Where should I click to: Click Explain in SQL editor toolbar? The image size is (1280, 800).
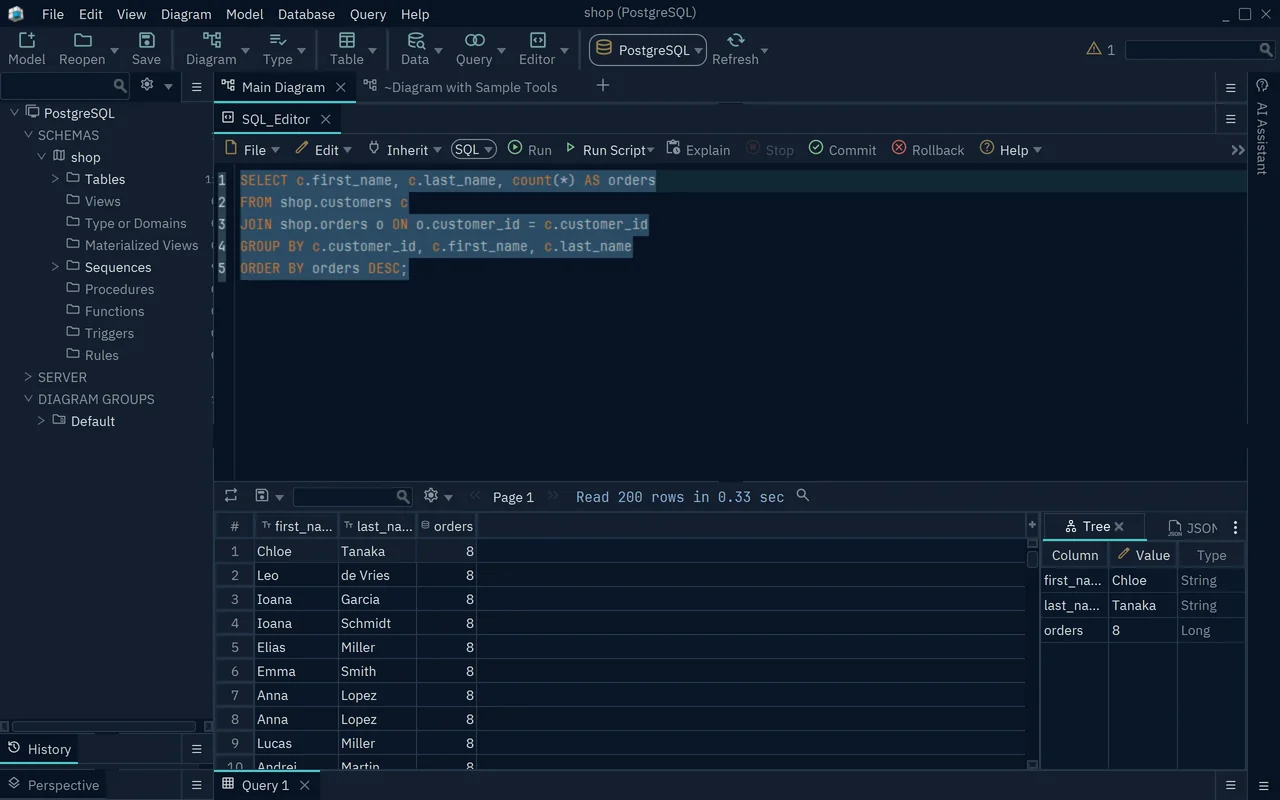pos(698,149)
